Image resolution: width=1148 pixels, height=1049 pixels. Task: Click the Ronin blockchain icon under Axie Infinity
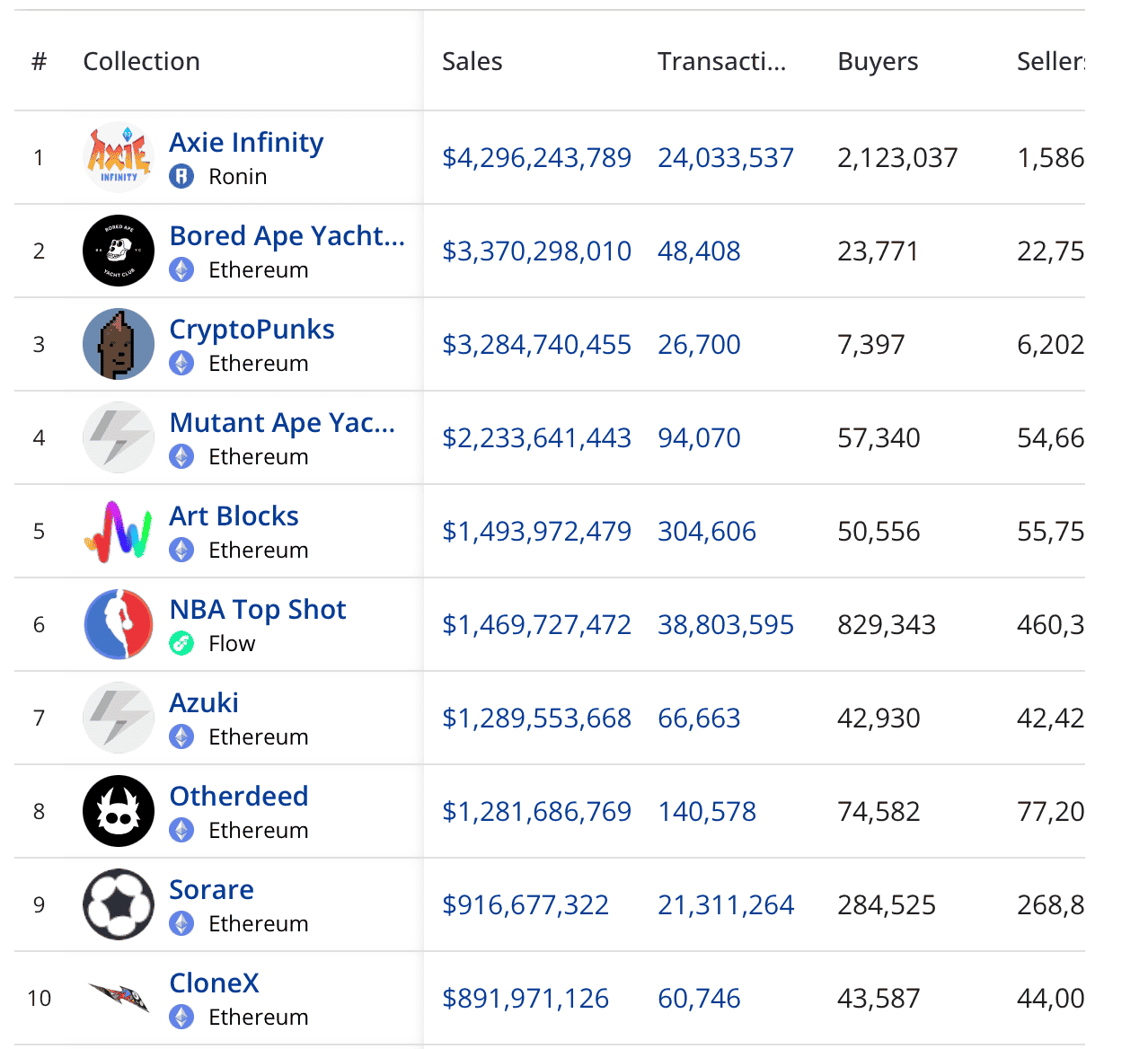[x=182, y=177]
